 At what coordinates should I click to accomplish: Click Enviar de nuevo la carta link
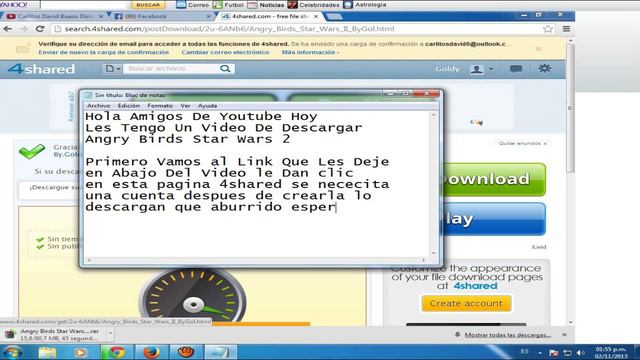pos(104,52)
